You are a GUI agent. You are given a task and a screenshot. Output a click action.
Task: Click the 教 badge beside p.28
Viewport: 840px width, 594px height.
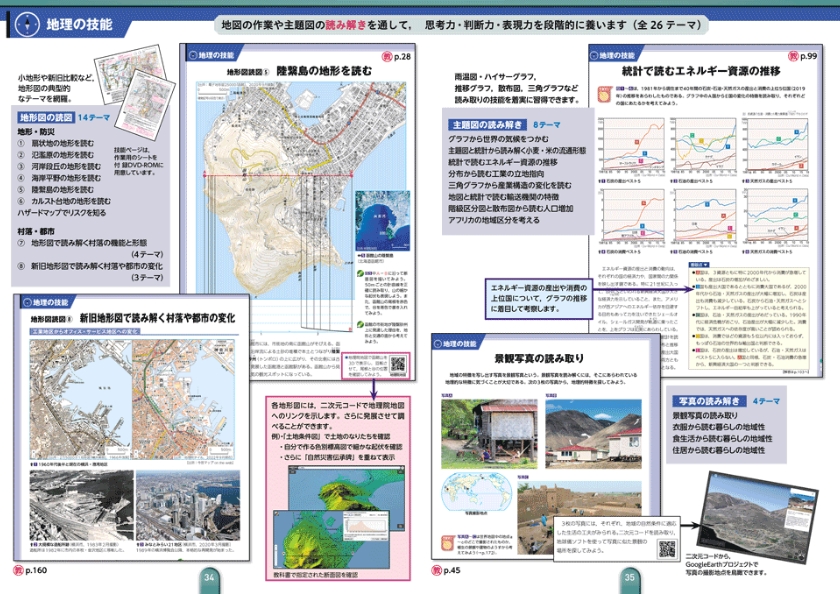[x=387, y=56]
